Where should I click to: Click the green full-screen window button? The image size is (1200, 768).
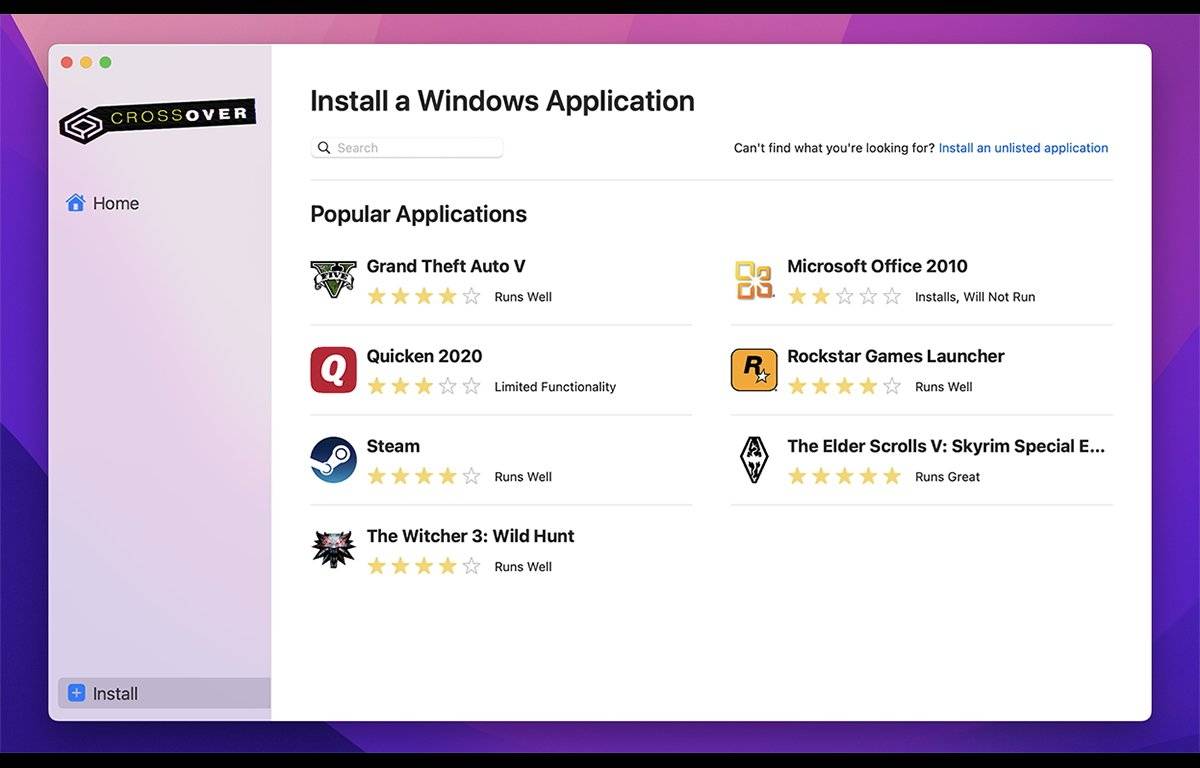[x=105, y=62]
